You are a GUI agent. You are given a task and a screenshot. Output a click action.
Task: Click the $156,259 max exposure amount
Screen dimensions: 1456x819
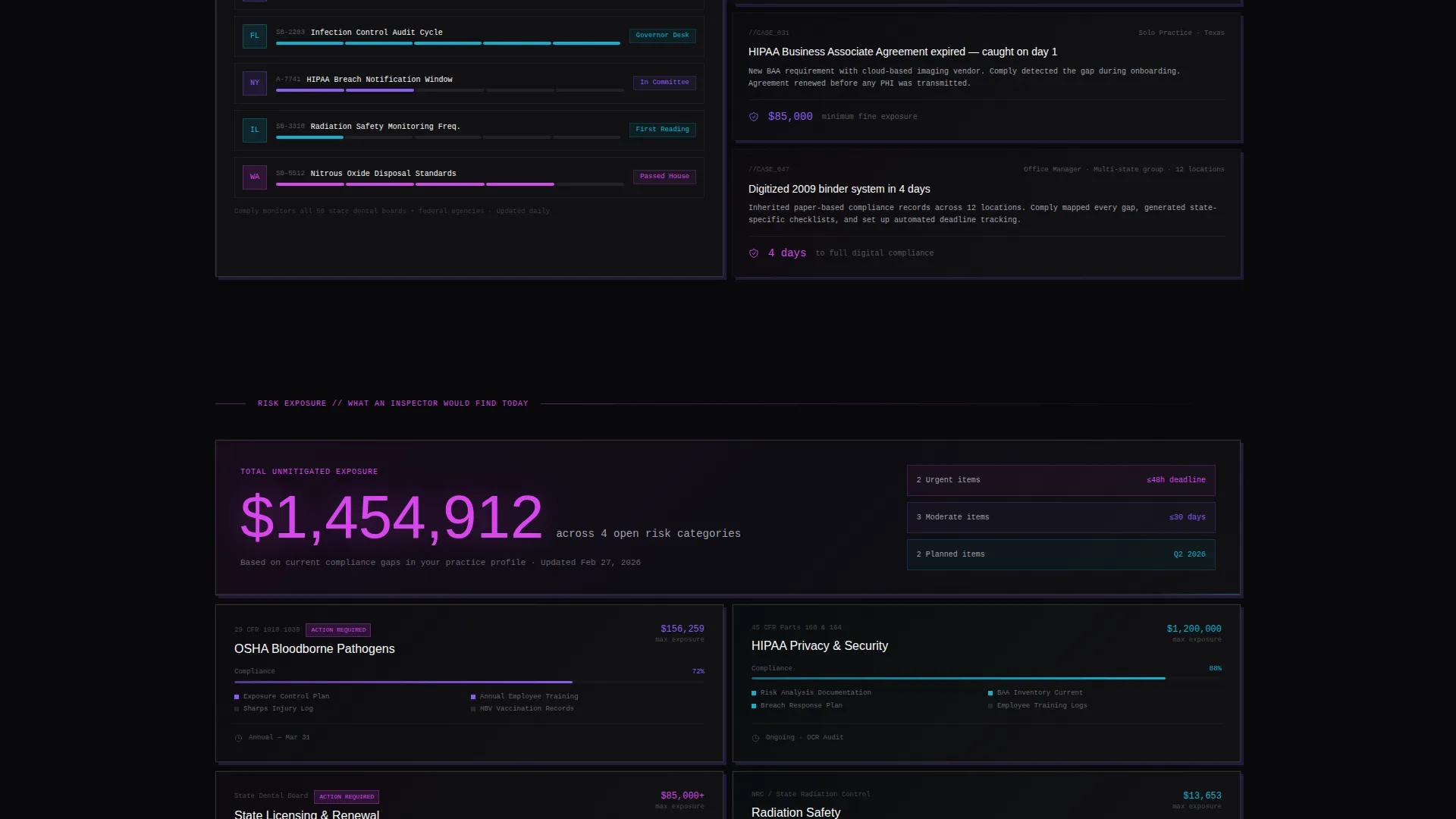tap(682, 629)
